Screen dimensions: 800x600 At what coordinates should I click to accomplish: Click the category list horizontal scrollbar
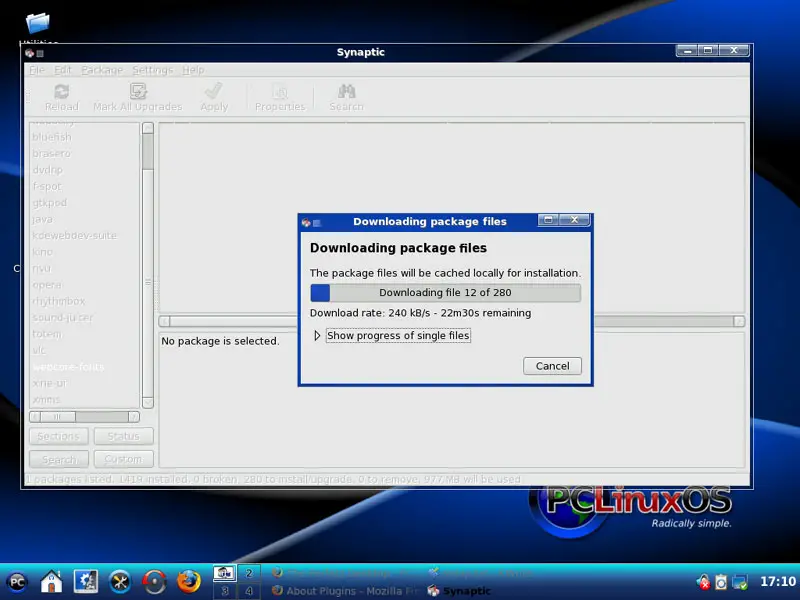coord(84,417)
